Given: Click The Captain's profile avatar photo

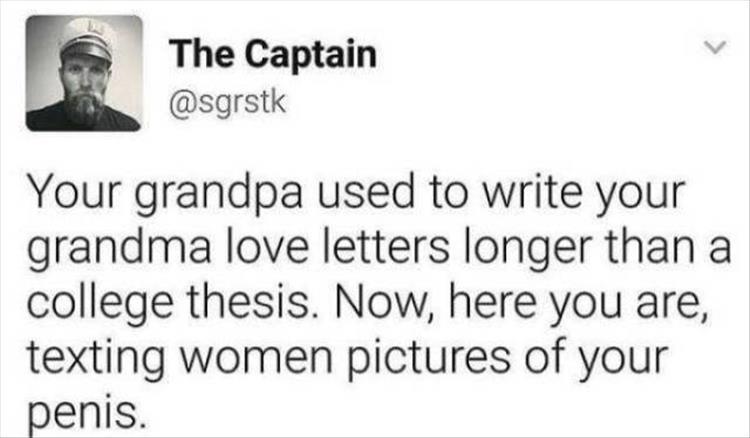Looking at the screenshot, I should (x=84, y=73).
